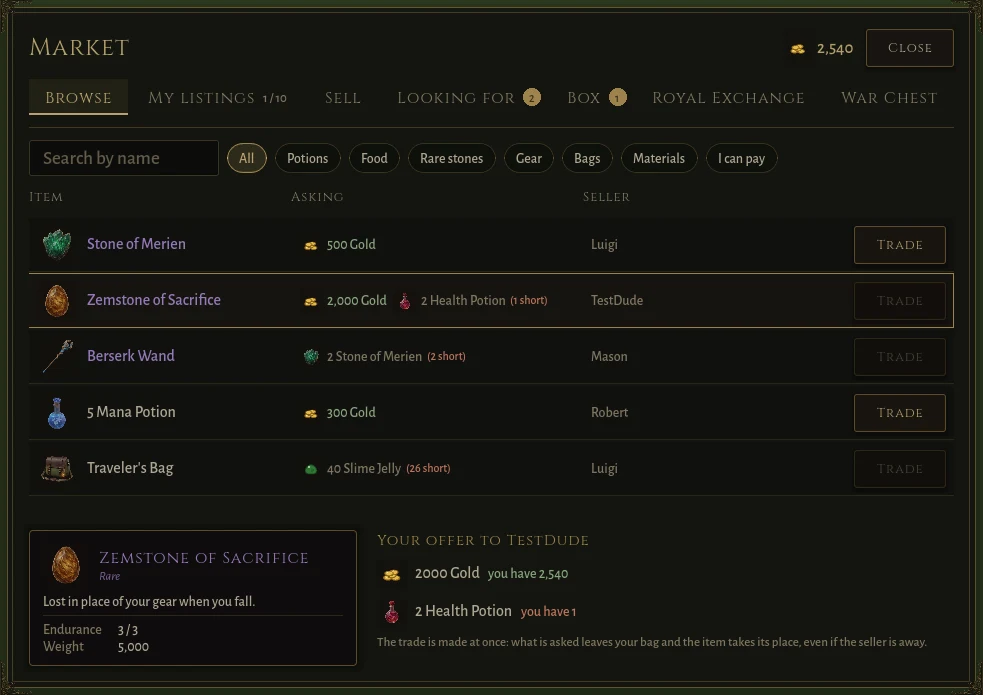983x695 pixels.
Task: Click the Mana Potion blue flask icon
Action: coord(57,413)
